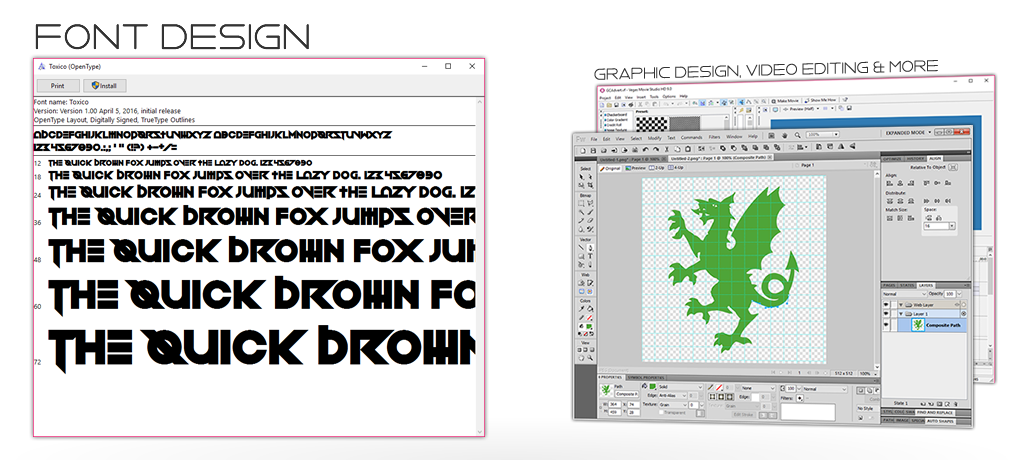1024x460 pixels.
Task: Select the Text tool
Action: [x=590, y=256]
